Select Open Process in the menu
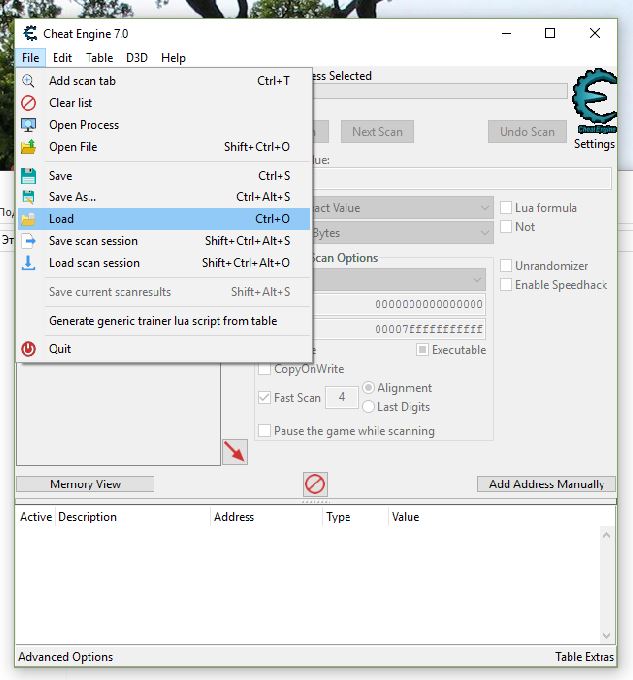The height and width of the screenshot is (680, 633). (x=164, y=125)
